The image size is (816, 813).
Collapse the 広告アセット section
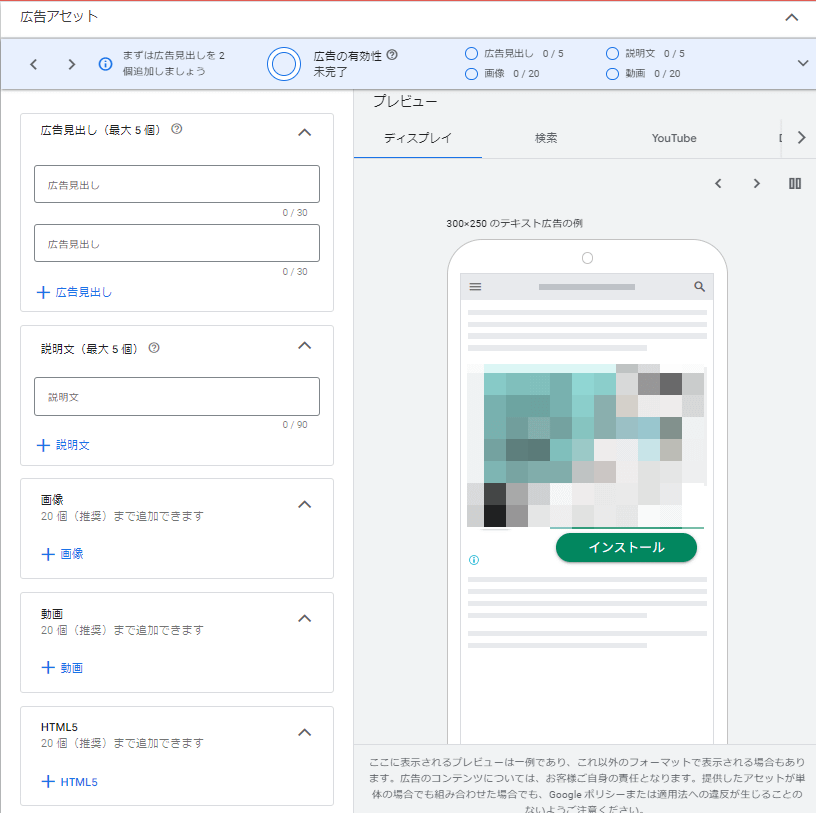[792, 17]
